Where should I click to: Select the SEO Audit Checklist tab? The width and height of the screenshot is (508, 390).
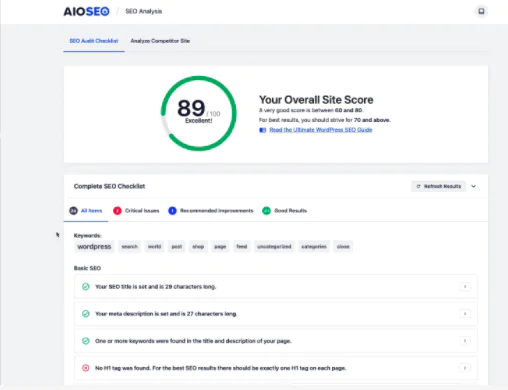point(94,41)
